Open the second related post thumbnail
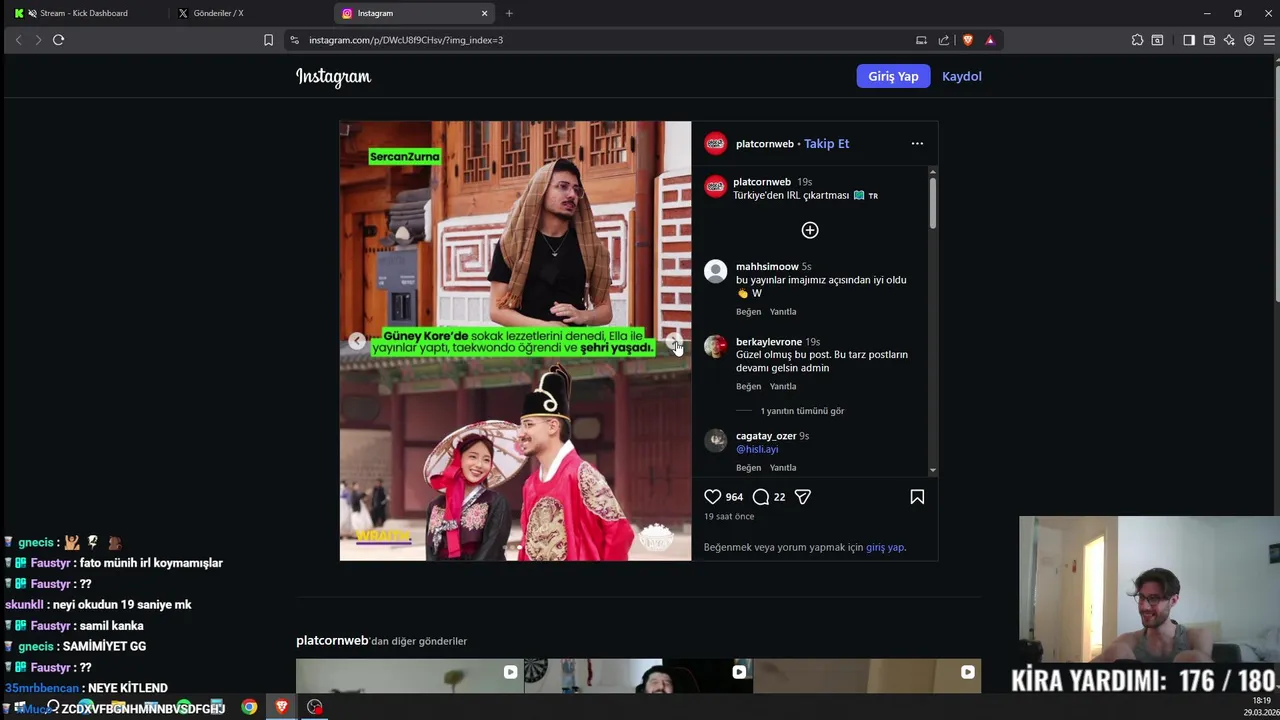This screenshot has width=1280, height=720. (x=638, y=676)
